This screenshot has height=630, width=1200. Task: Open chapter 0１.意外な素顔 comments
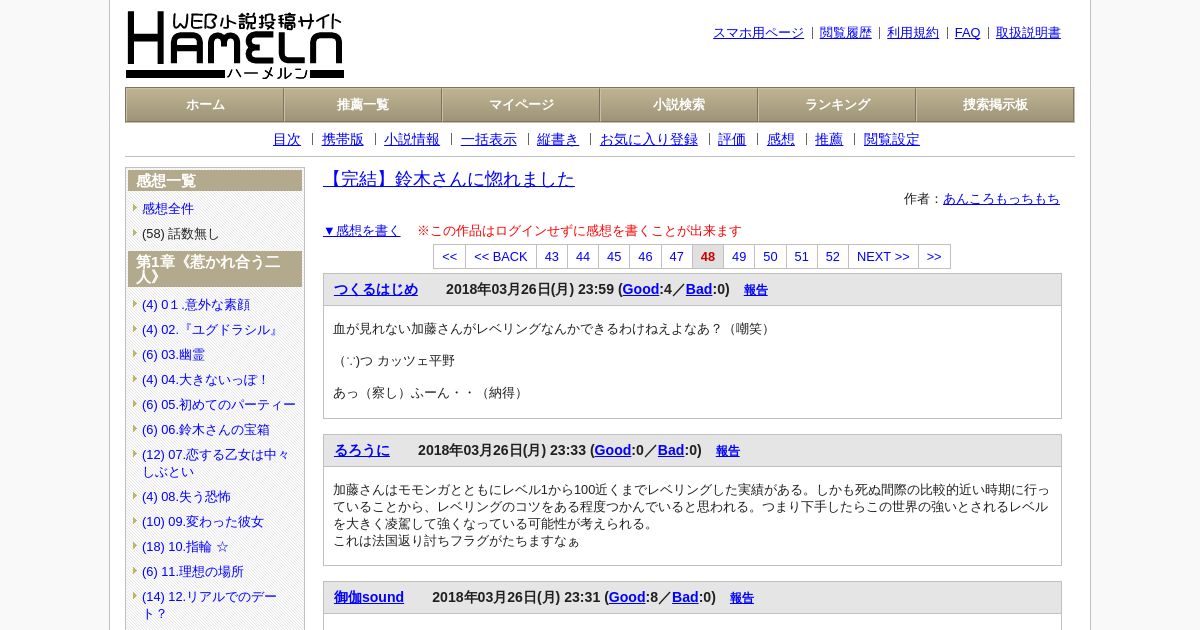point(196,305)
